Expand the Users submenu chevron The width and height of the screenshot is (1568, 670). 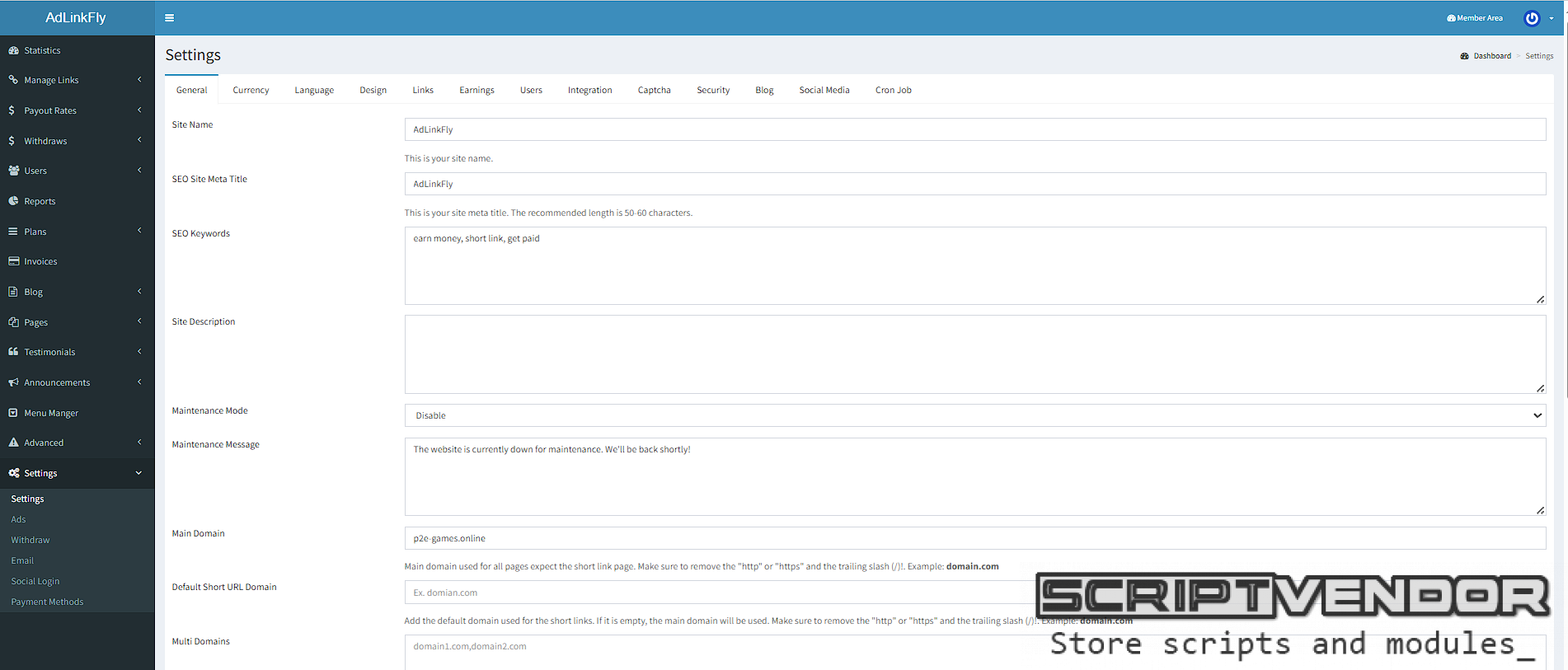(139, 170)
